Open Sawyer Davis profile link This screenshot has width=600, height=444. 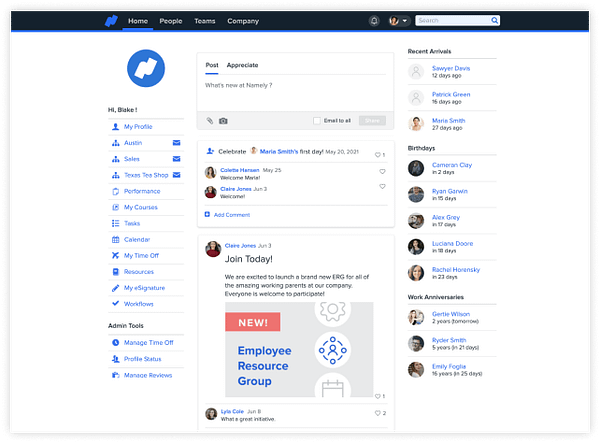click(451, 67)
